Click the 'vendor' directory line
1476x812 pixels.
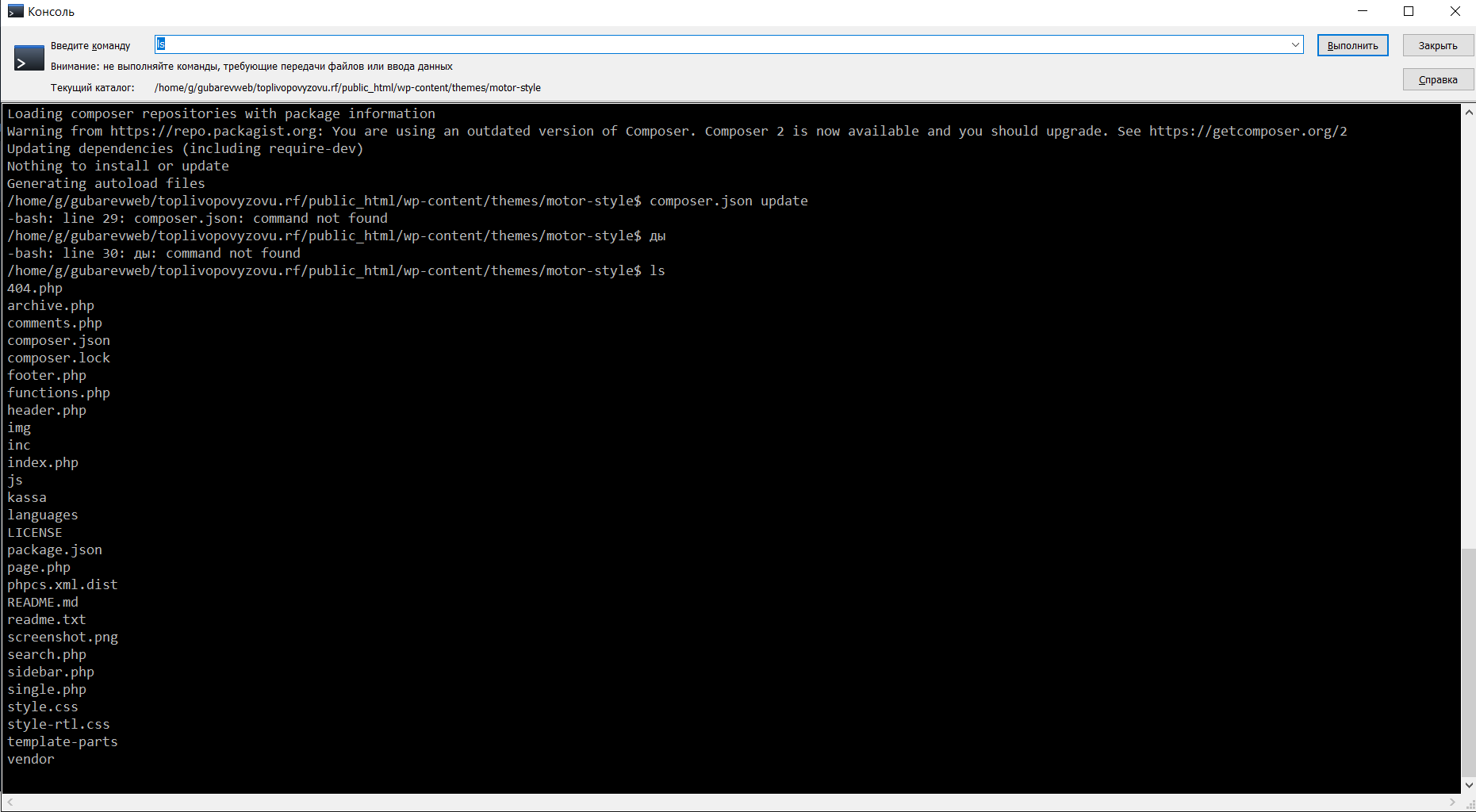pyautogui.click(x=31, y=760)
